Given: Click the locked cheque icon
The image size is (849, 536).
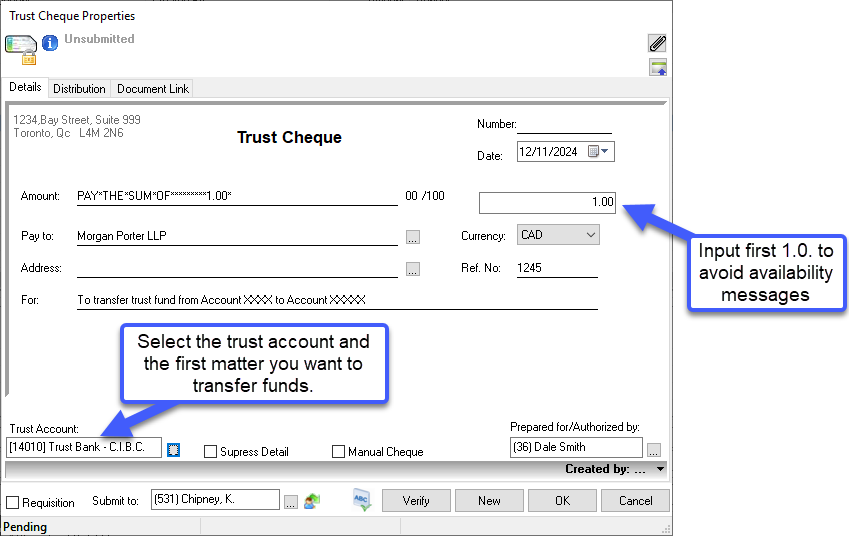Looking at the screenshot, I should (21, 50).
